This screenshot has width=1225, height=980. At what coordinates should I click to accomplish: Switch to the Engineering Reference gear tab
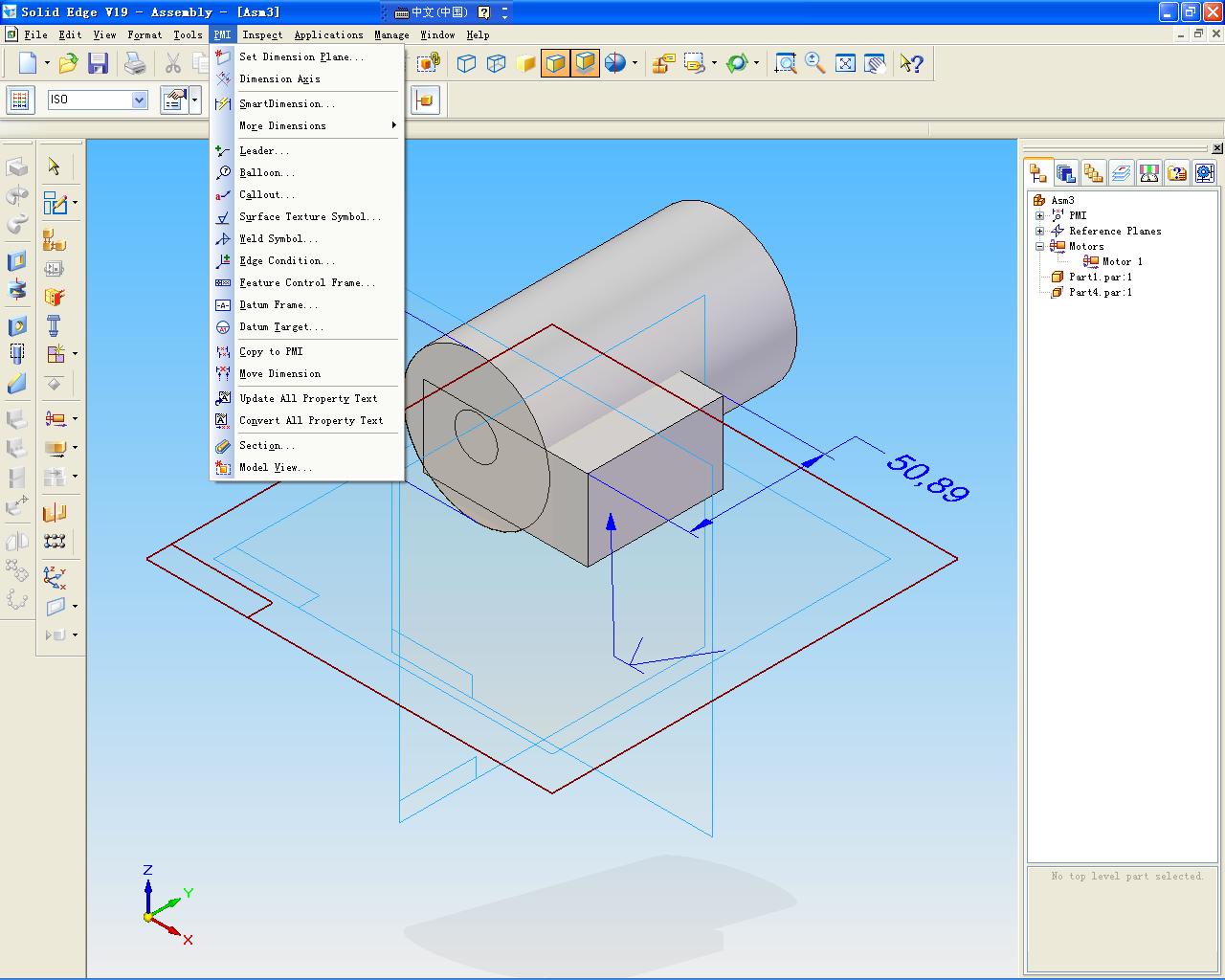tap(1205, 173)
